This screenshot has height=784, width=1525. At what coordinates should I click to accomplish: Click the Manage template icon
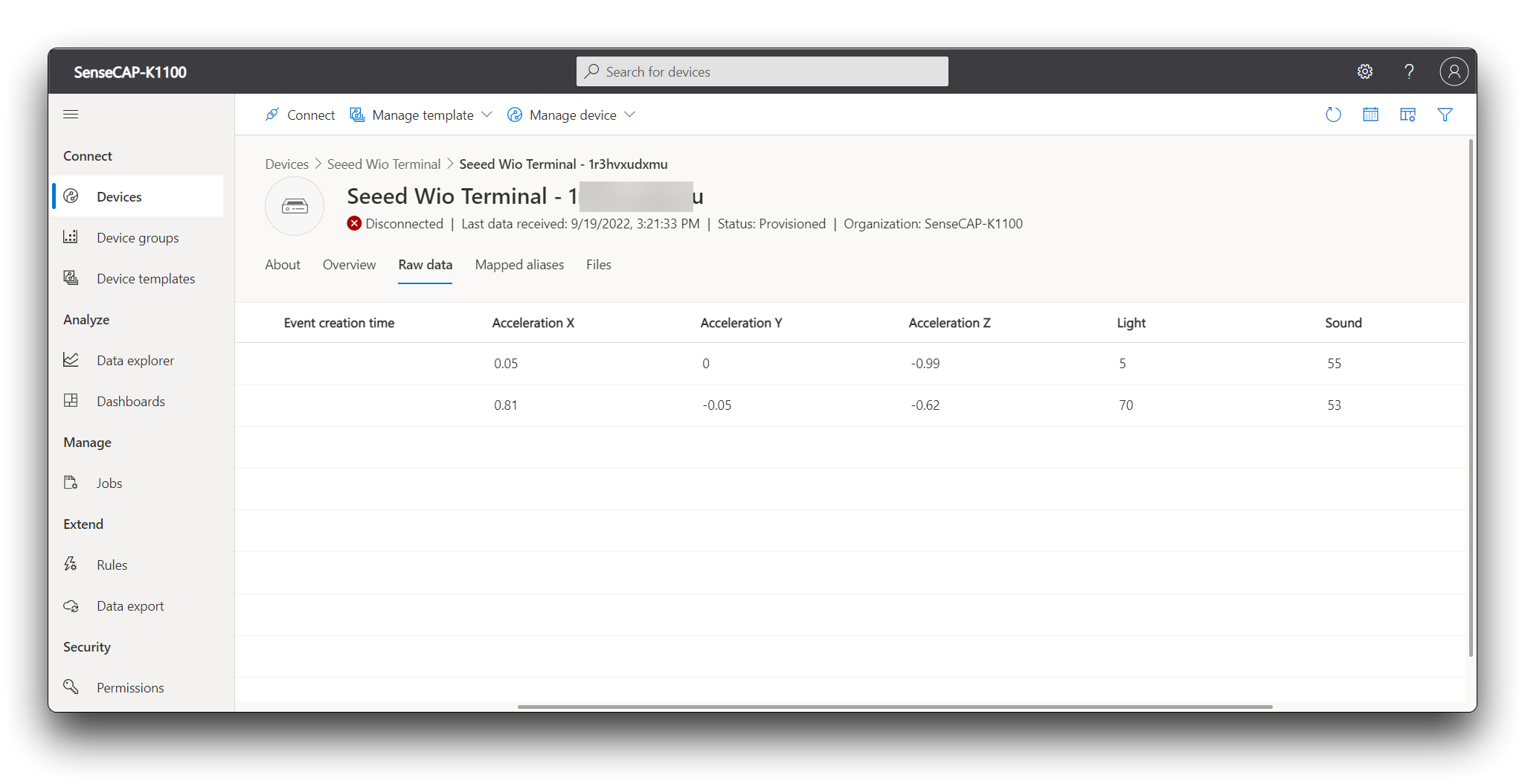(357, 115)
